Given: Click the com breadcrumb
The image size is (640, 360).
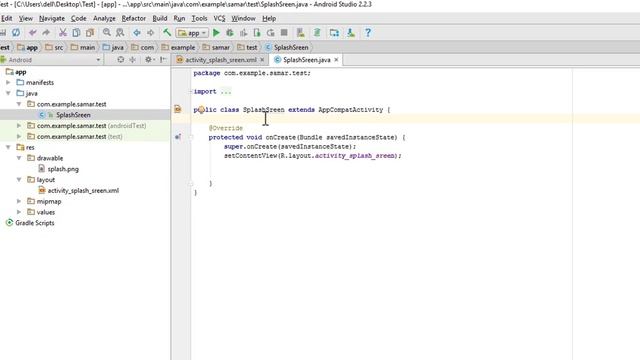Looking at the screenshot, I should [x=142, y=47].
